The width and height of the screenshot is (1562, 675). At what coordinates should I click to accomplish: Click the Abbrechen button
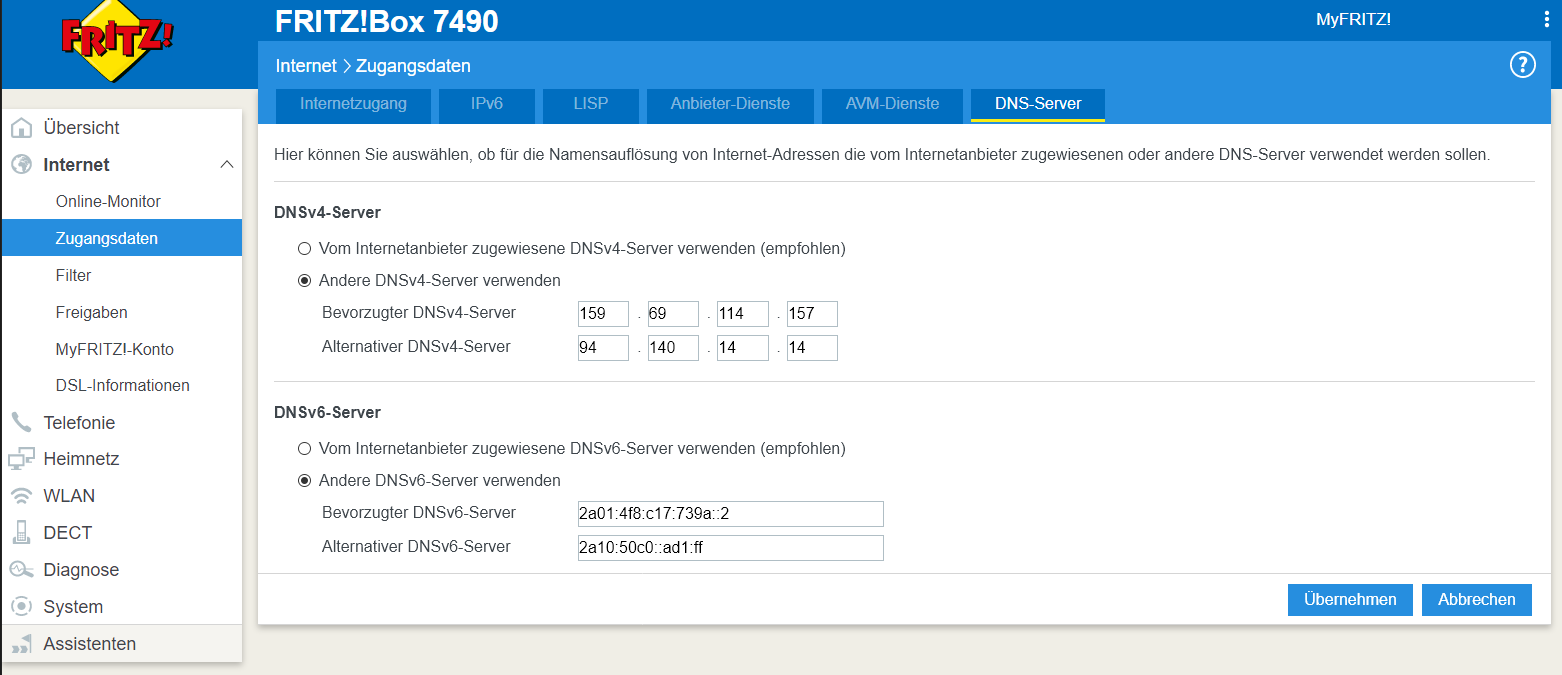[1477, 600]
